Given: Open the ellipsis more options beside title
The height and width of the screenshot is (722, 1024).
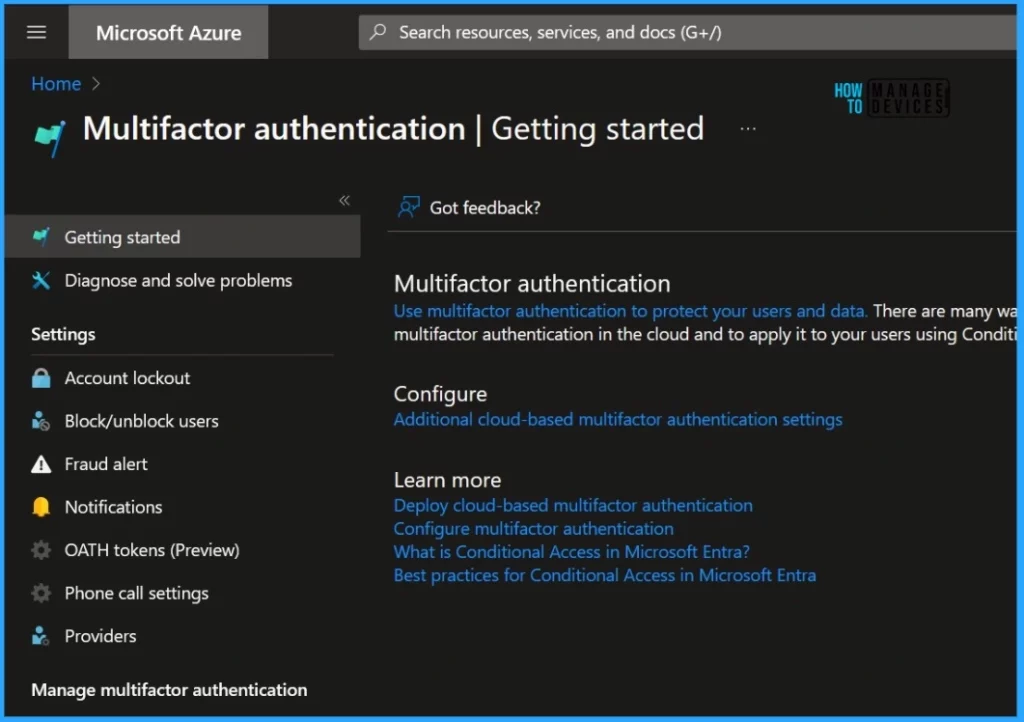Looking at the screenshot, I should (x=748, y=129).
